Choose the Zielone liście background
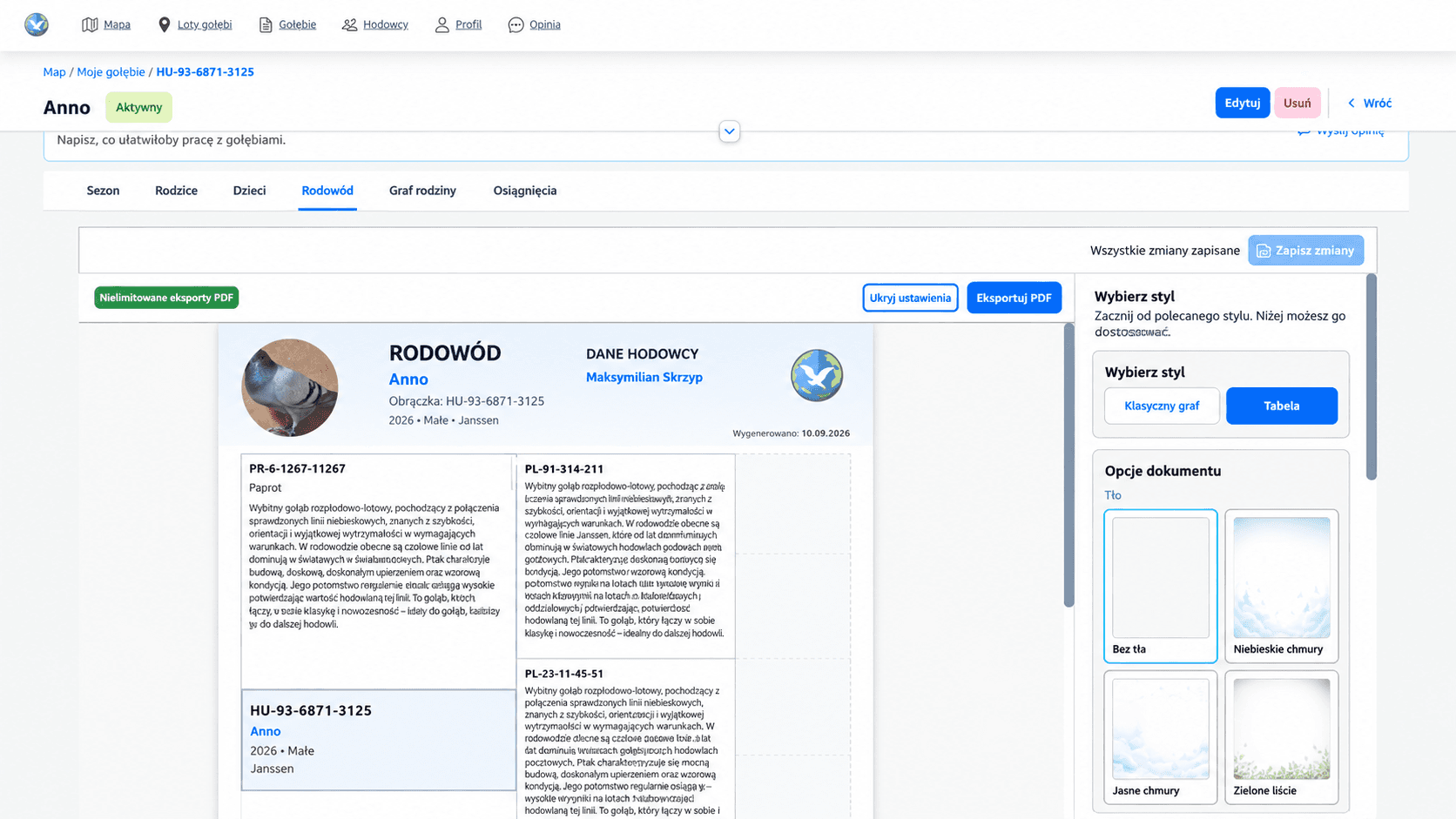This screenshot has height=819, width=1456. pyautogui.click(x=1282, y=737)
